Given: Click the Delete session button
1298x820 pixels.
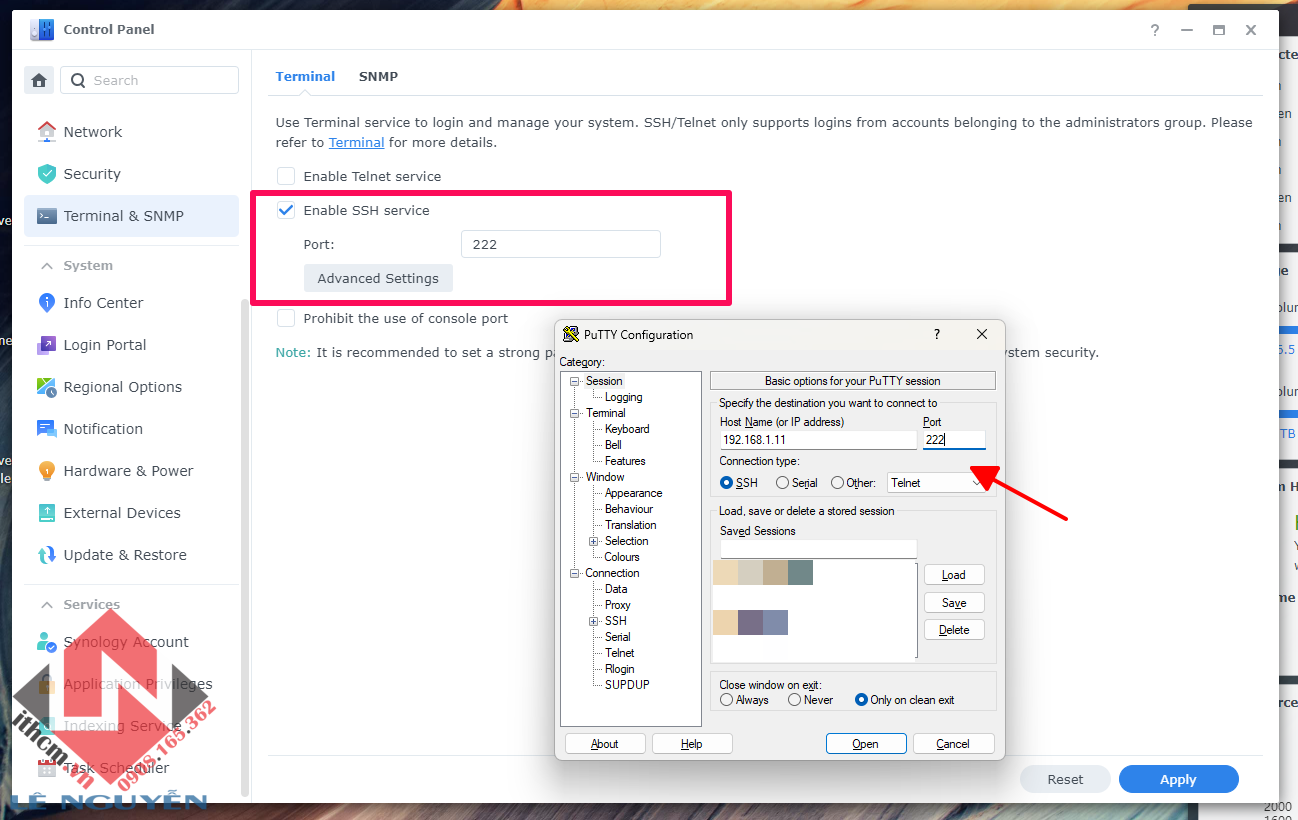Looking at the screenshot, I should (x=954, y=630).
